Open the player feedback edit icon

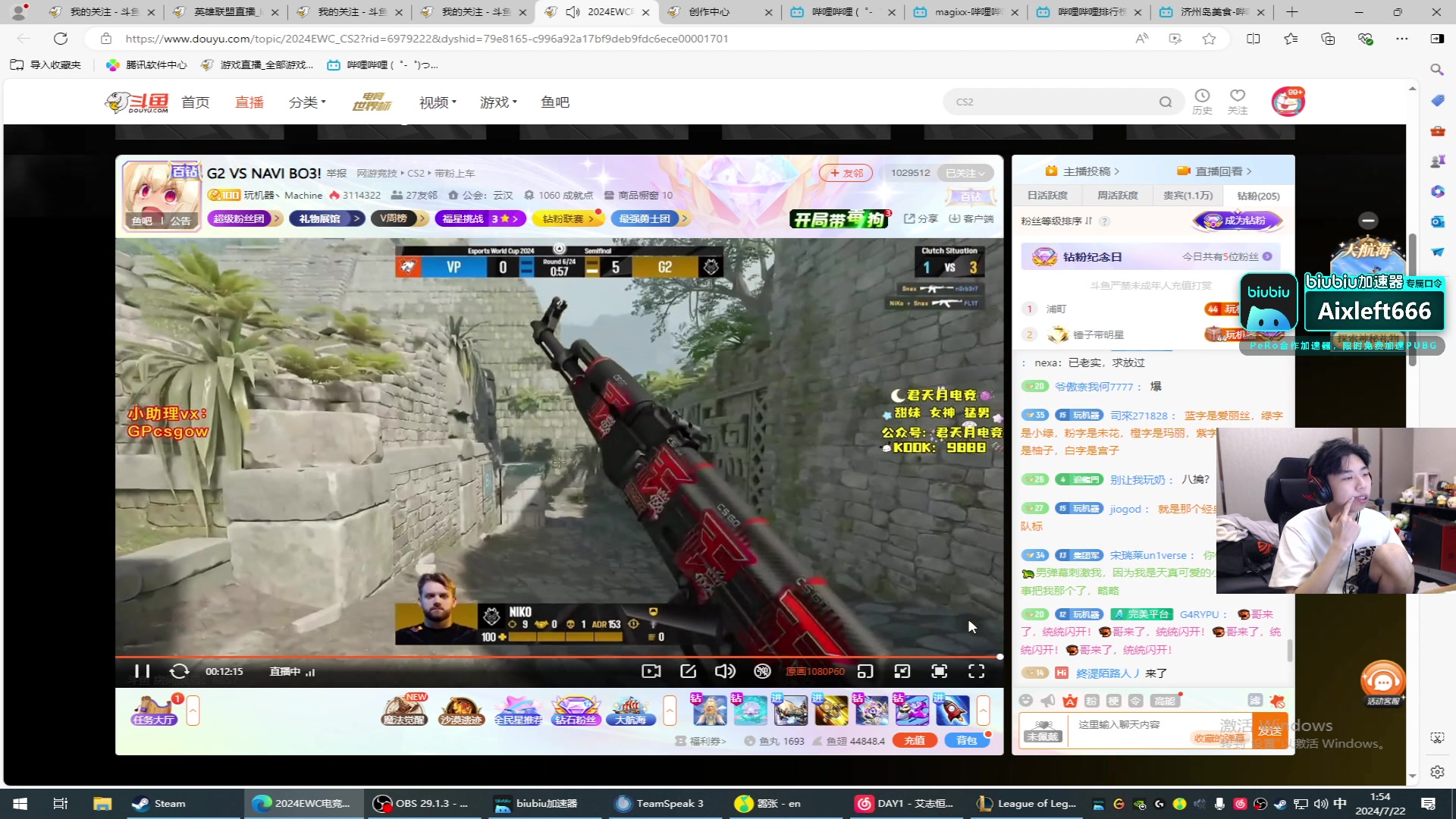[x=688, y=671]
